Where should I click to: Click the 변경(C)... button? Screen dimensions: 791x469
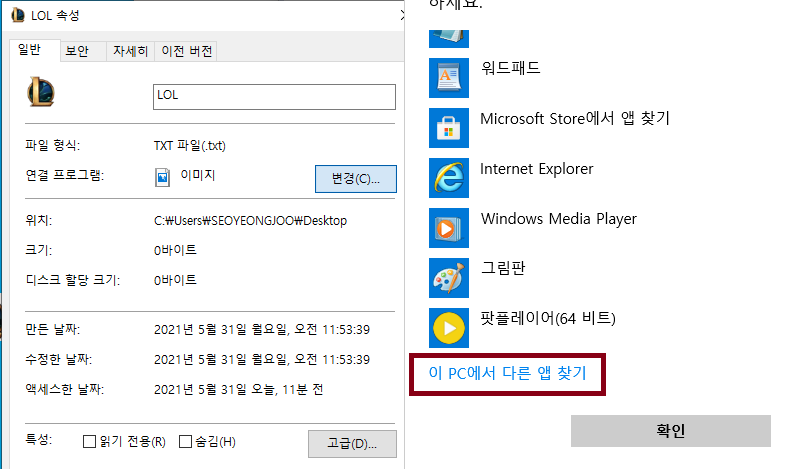coord(356,179)
